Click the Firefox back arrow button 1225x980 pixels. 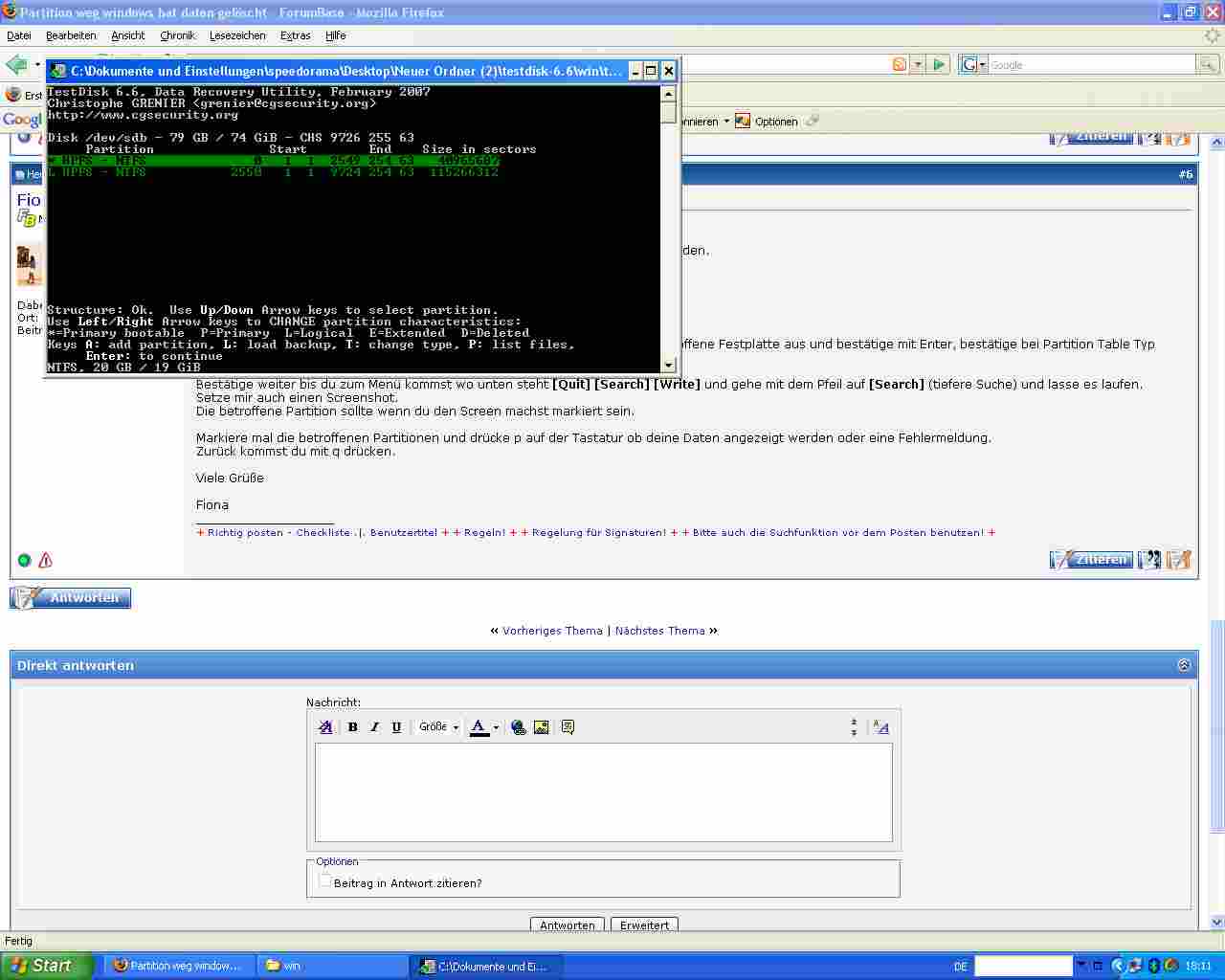coord(16,64)
